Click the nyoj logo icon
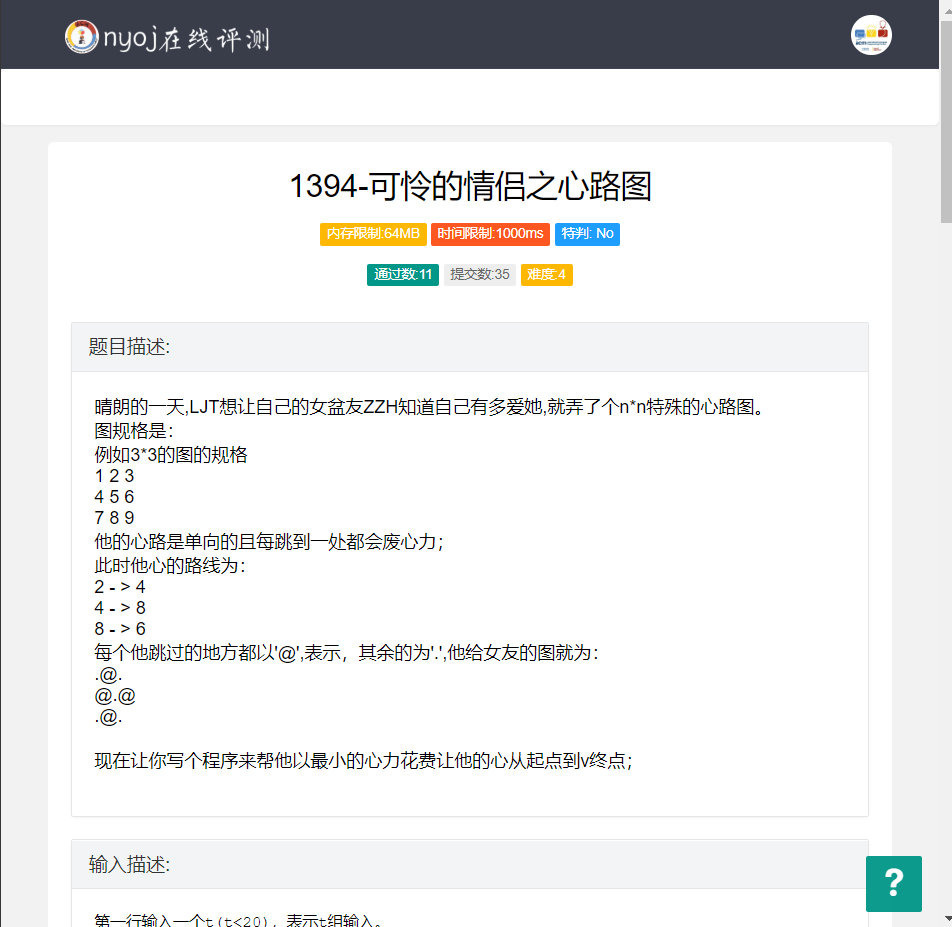 tap(81, 37)
